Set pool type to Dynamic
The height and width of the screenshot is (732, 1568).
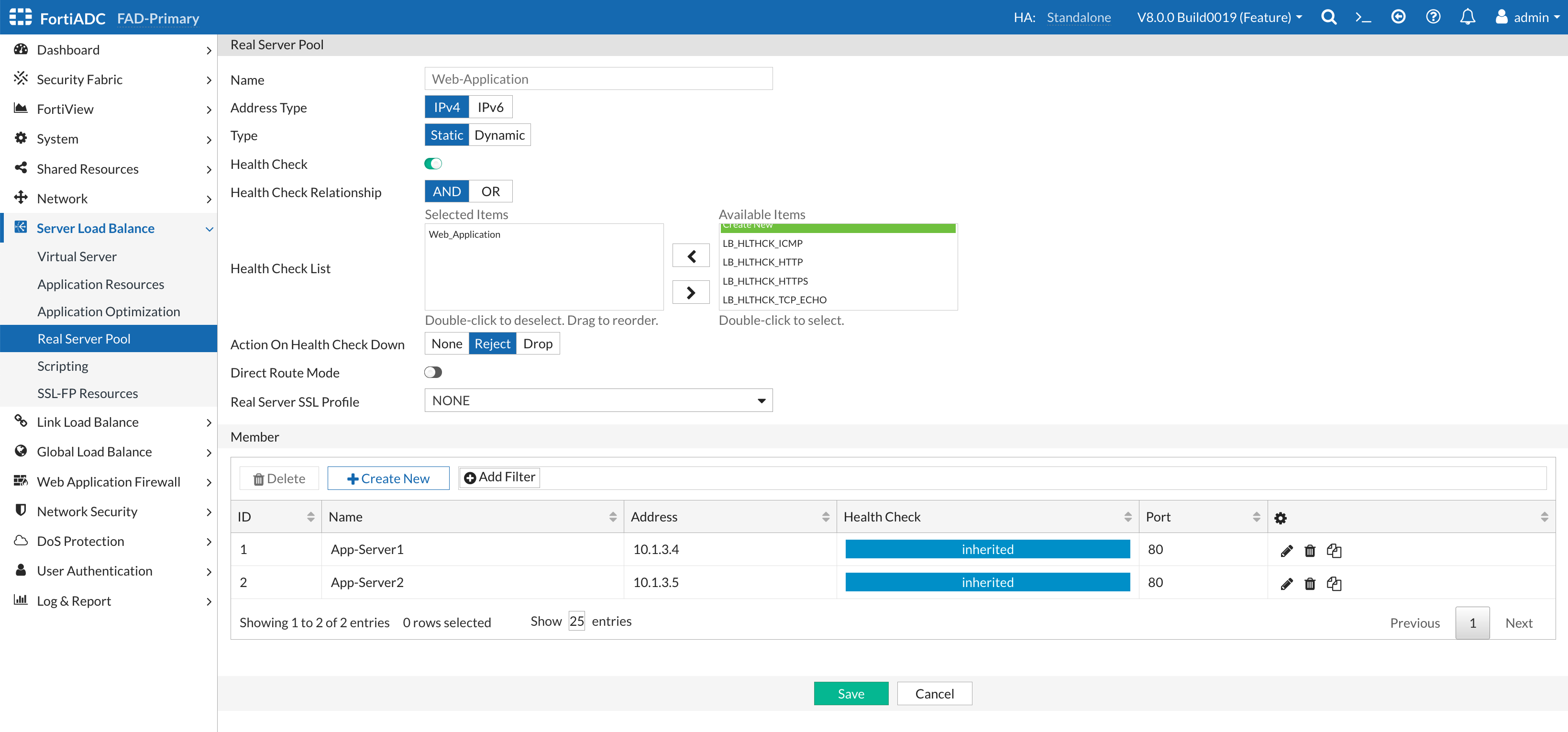499,135
